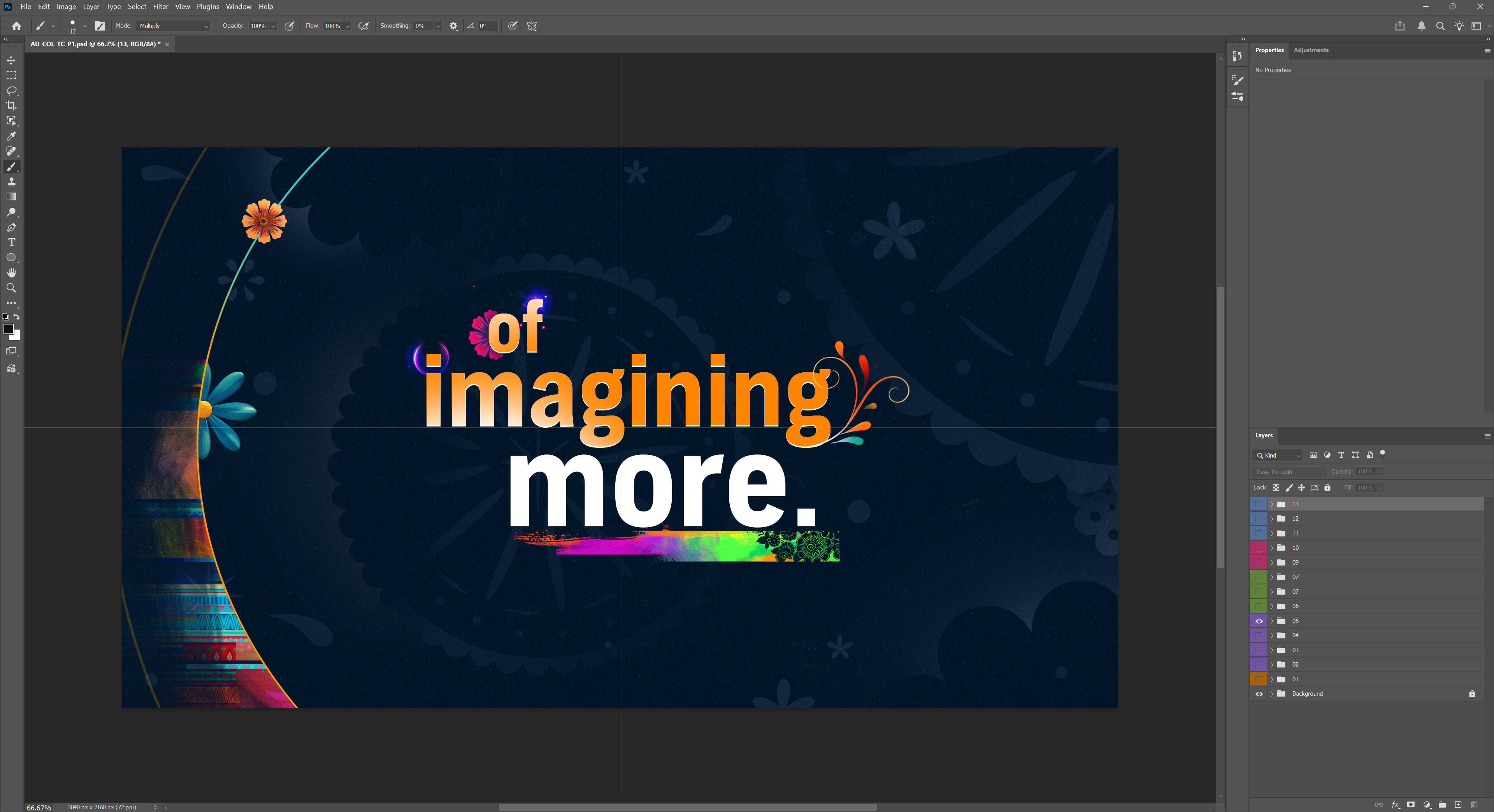Image resolution: width=1494 pixels, height=812 pixels.
Task: Click the foreground color swatch
Action: point(8,330)
